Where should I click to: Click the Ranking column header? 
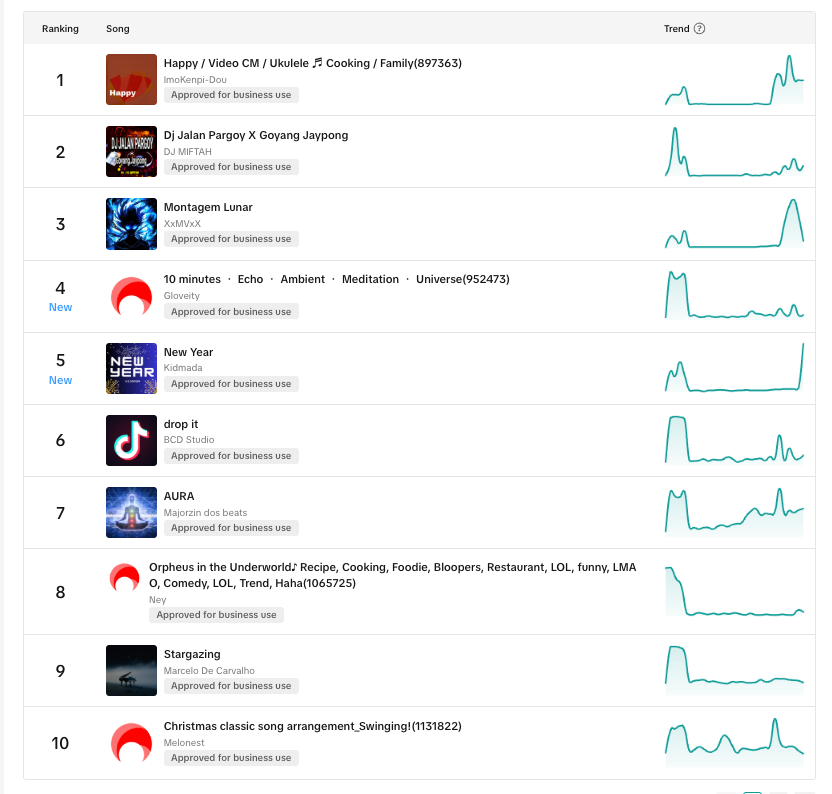[x=60, y=29]
